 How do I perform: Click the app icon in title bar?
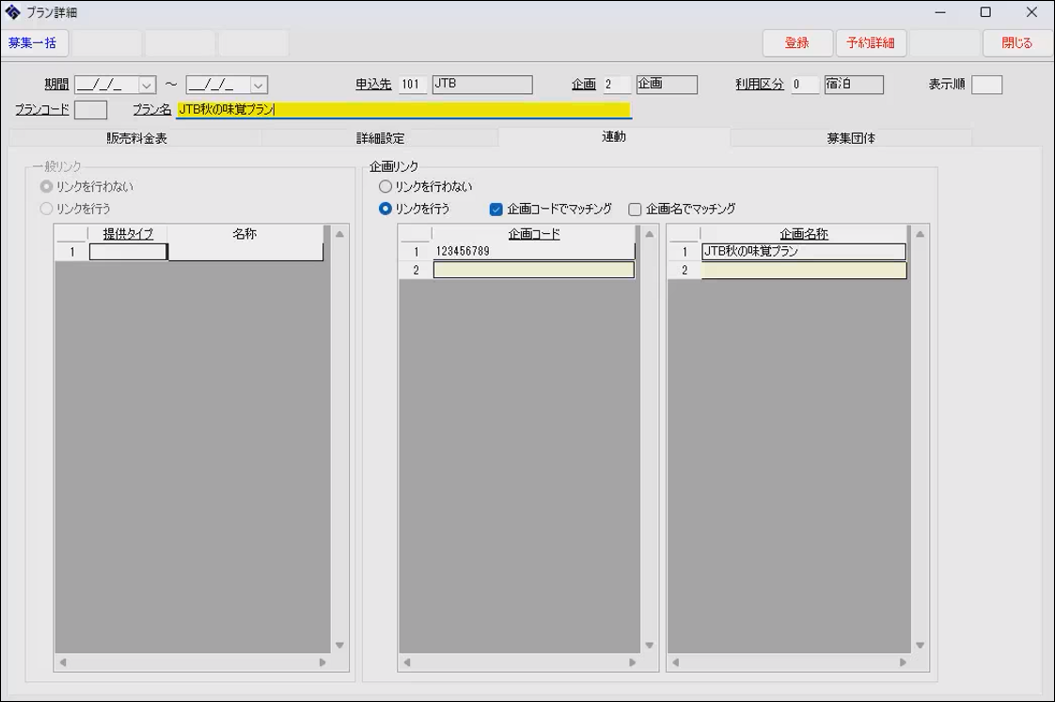click(x=13, y=12)
